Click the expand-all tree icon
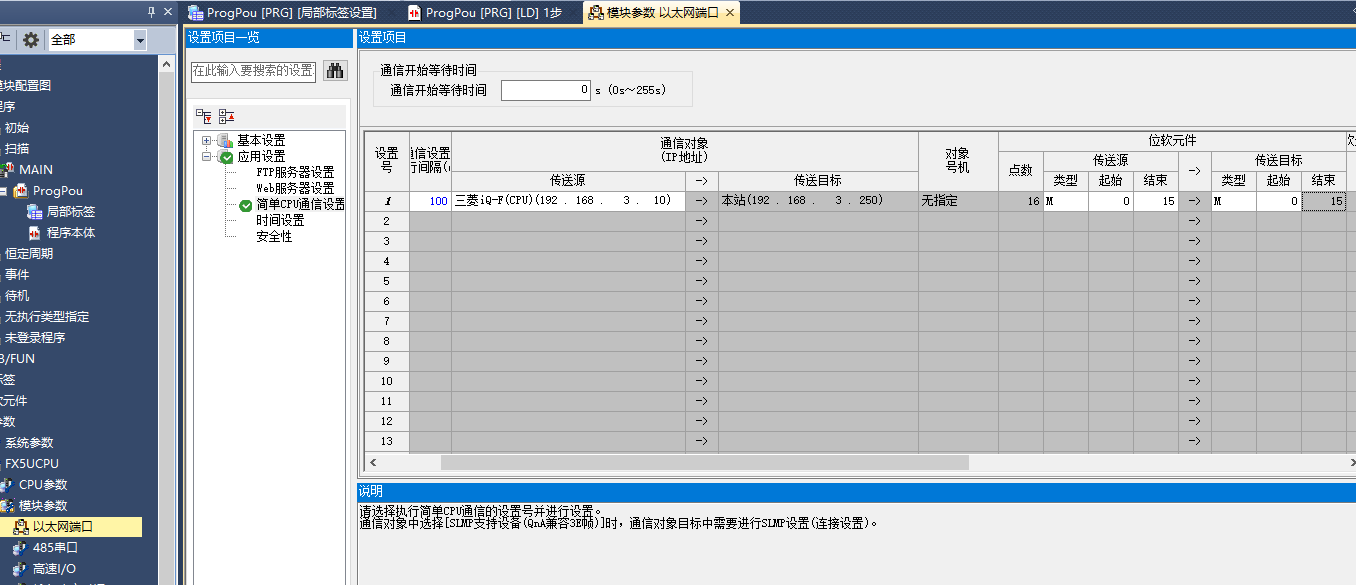 pyautogui.click(x=204, y=116)
